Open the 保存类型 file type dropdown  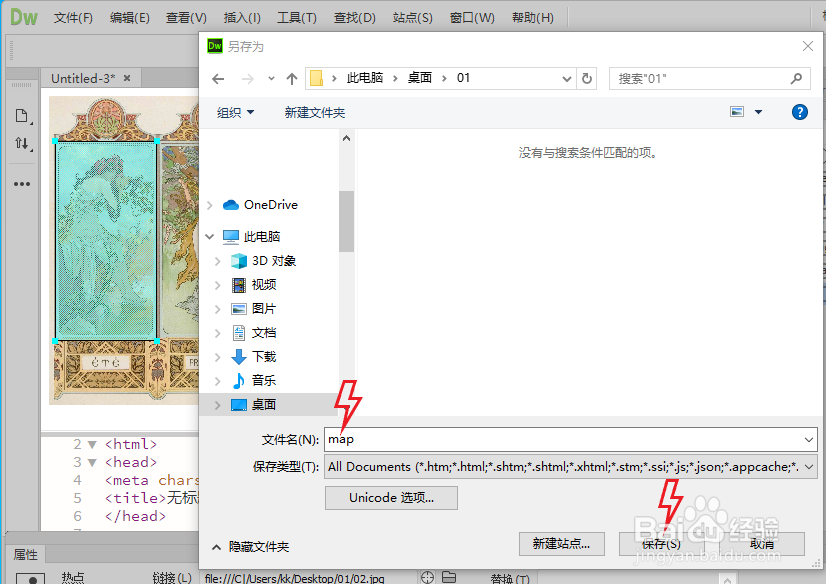[x=809, y=467]
